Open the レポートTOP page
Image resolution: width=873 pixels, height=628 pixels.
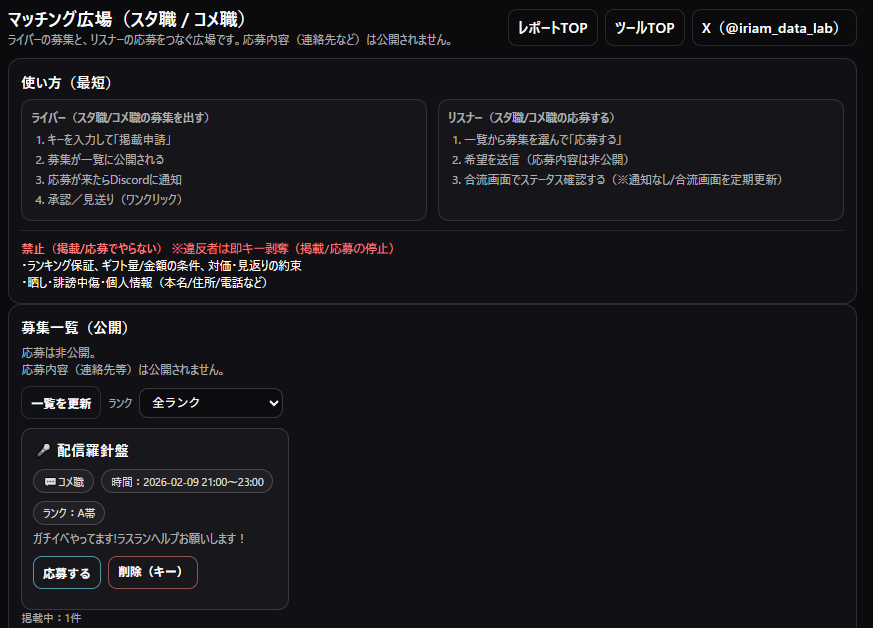pyautogui.click(x=552, y=27)
